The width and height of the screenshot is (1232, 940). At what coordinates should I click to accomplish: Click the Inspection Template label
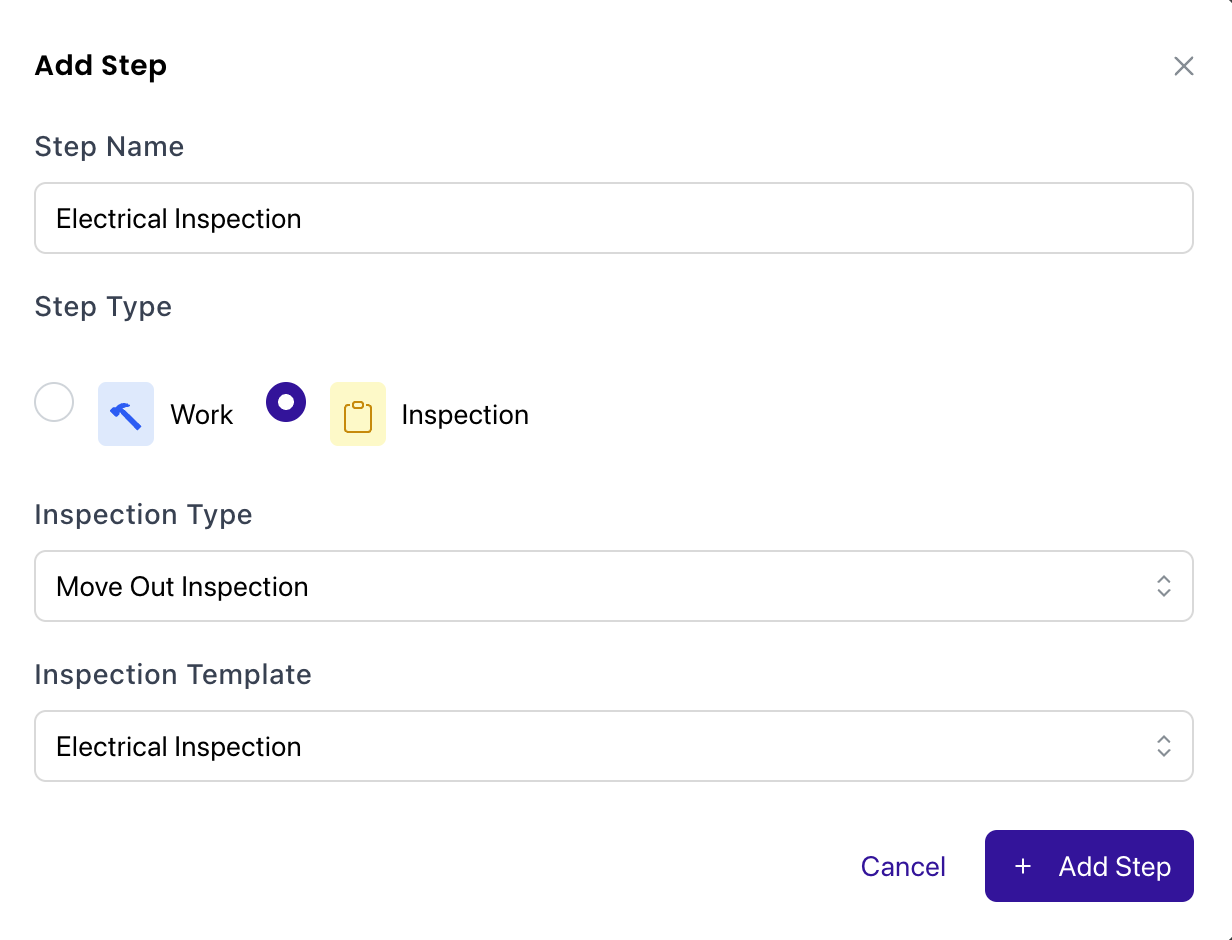click(x=173, y=675)
